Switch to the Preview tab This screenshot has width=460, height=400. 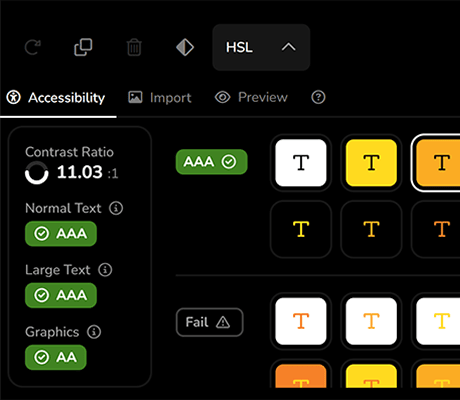(251, 97)
